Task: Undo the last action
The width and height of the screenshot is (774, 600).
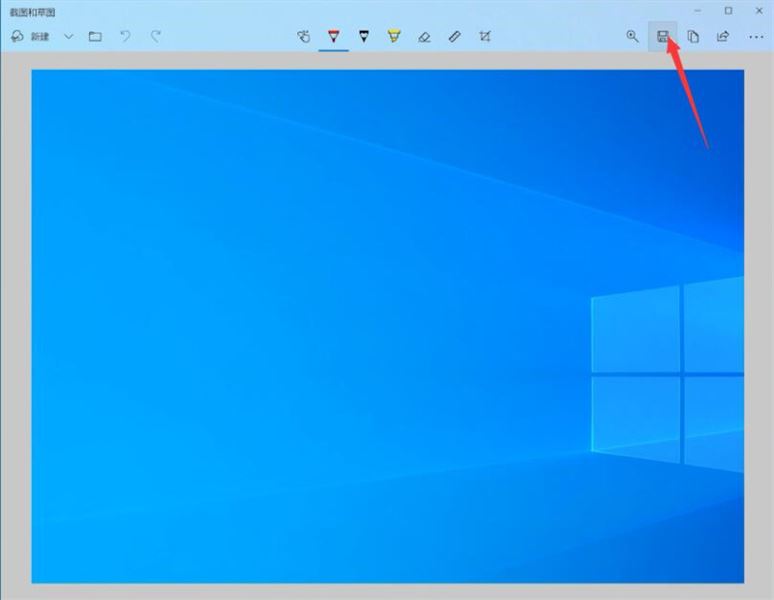Action: click(x=125, y=36)
